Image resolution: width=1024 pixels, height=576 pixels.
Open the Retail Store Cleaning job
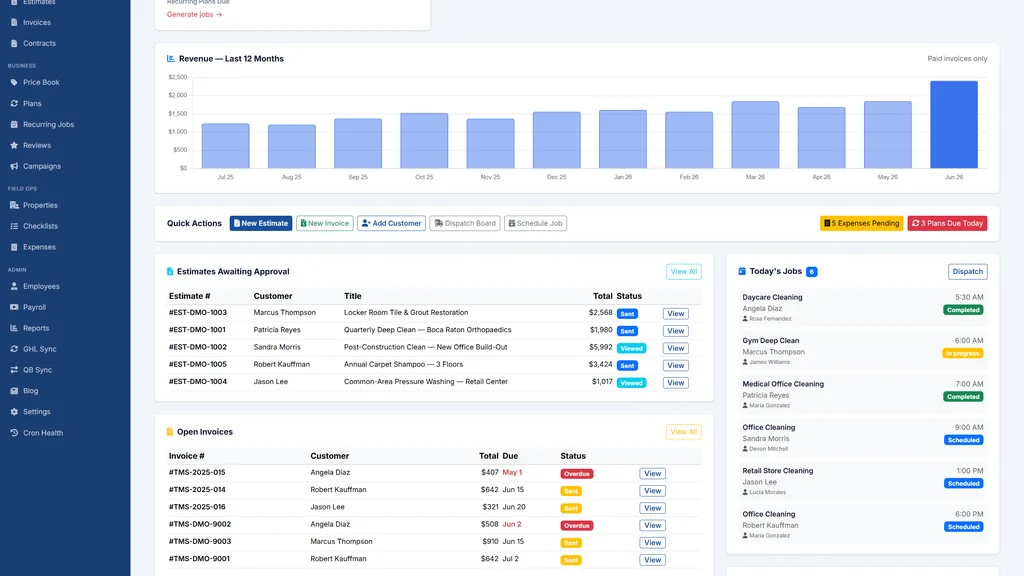pyautogui.click(x=863, y=481)
